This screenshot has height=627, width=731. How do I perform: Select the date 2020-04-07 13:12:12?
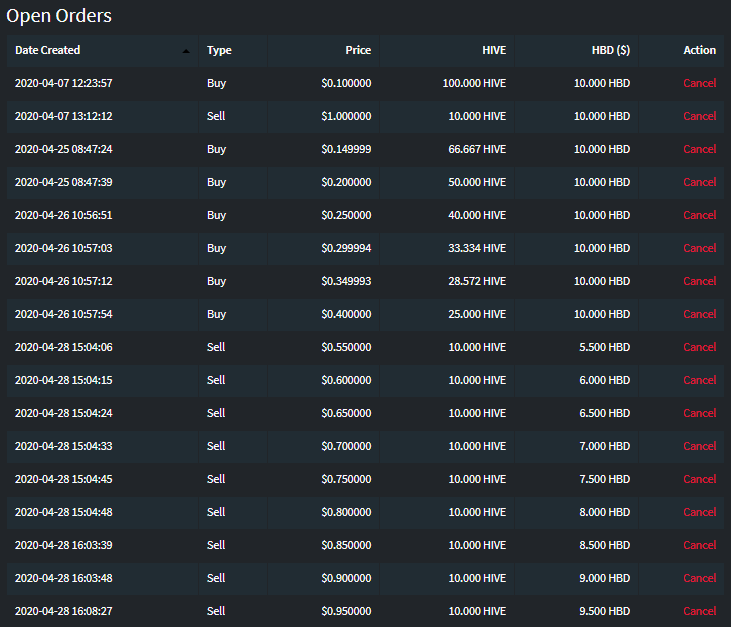[x=63, y=116]
